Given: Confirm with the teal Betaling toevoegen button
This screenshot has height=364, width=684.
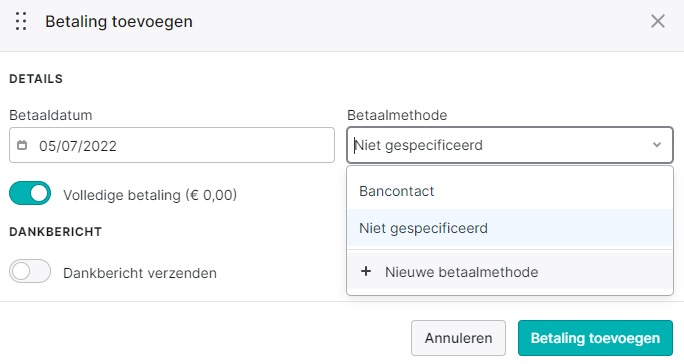Looking at the screenshot, I should click(x=595, y=338).
